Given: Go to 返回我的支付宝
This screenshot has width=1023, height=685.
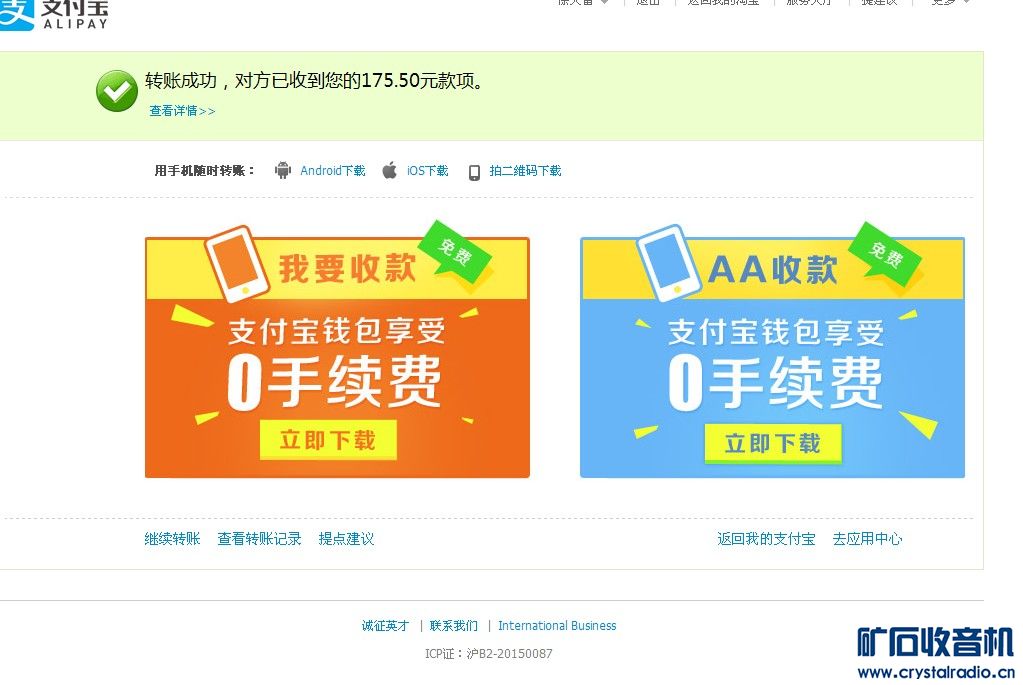Looking at the screenshot, I should click(767, 539).
